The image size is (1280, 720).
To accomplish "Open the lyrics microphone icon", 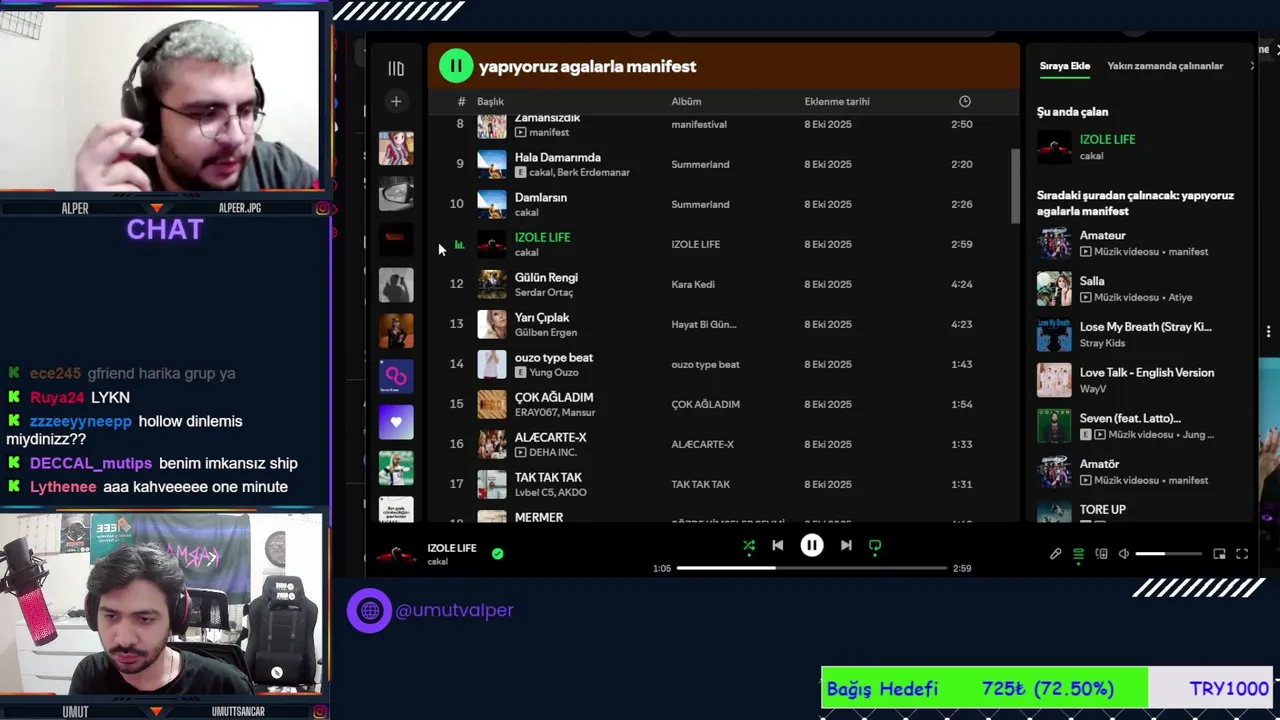I will 1055,554.
